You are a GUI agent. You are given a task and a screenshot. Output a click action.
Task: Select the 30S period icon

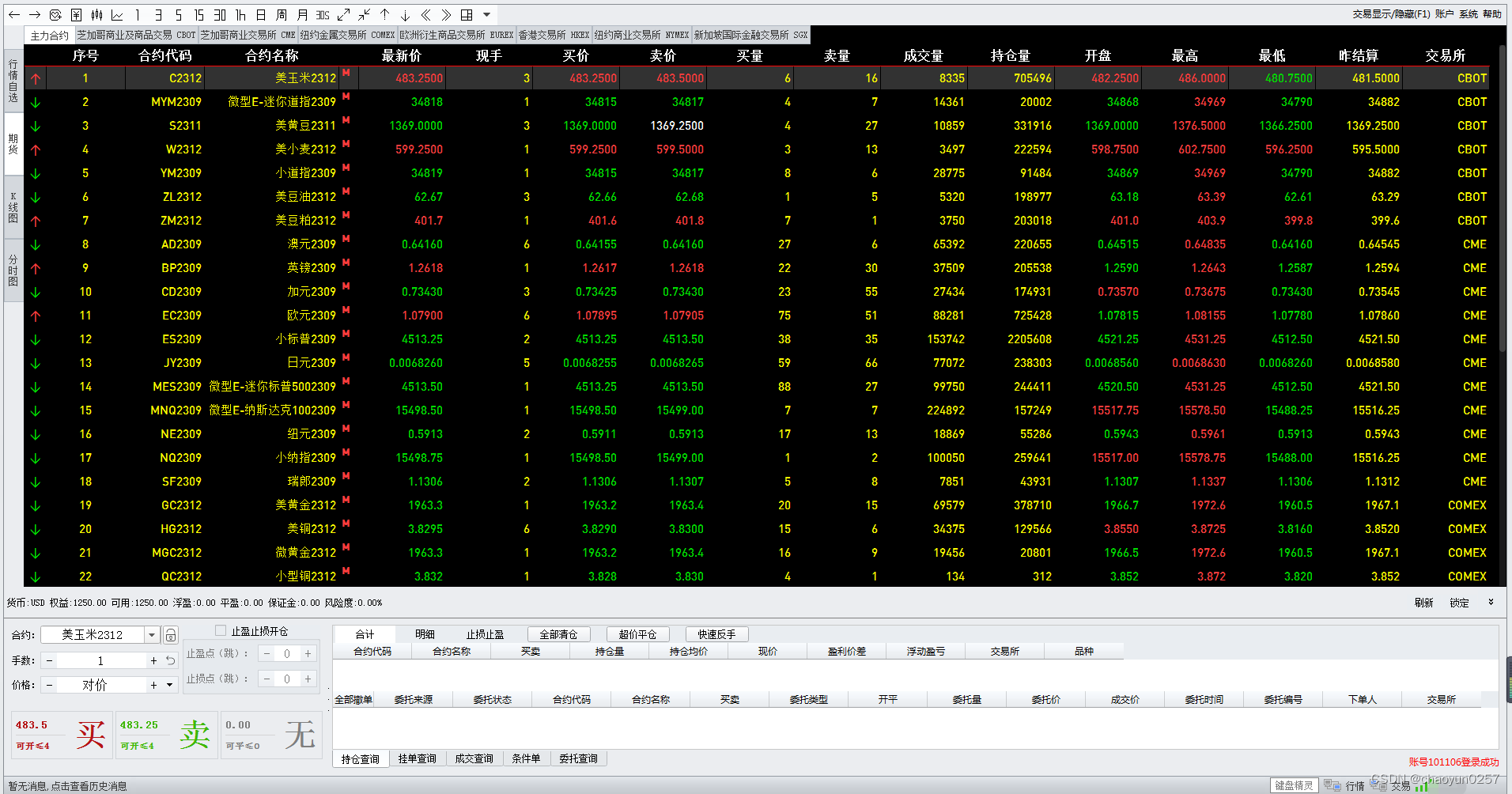coord(323,14)
